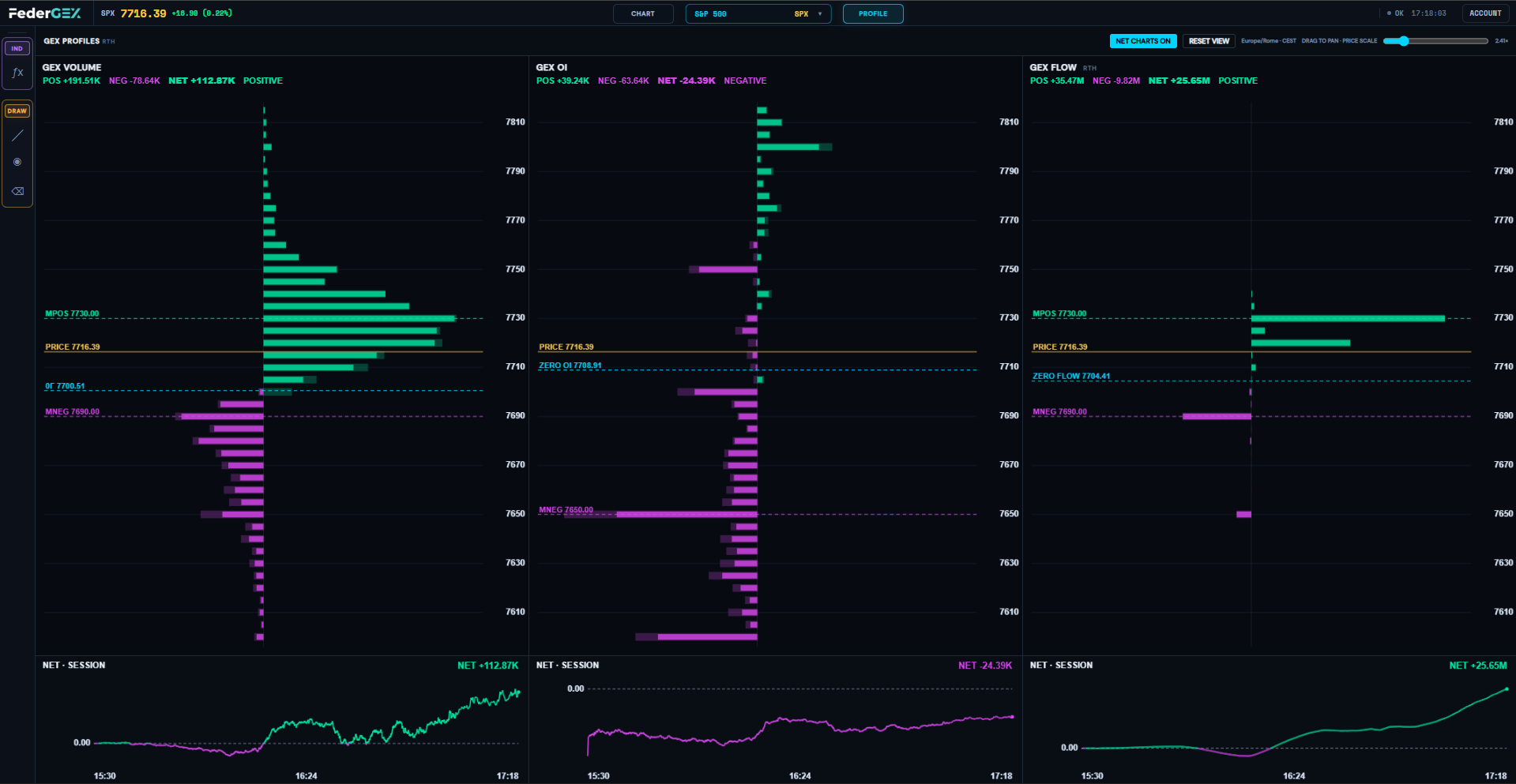The width and height of the screenshot is (1516, 784).
Task: Open the S&P 500 SPX symbol dropdown
Action: tap(758, 13)
